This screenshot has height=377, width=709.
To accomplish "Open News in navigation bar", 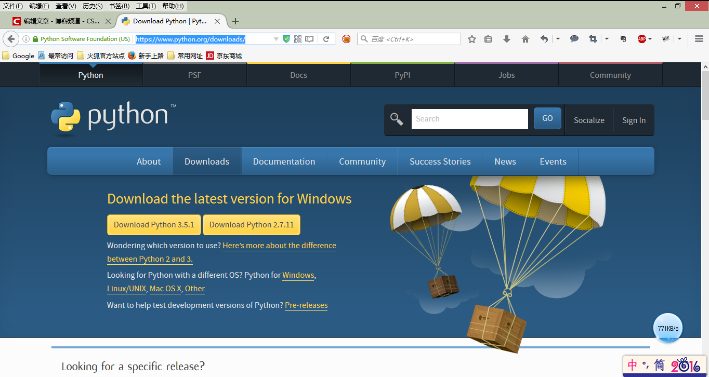I will coord(505,161).
